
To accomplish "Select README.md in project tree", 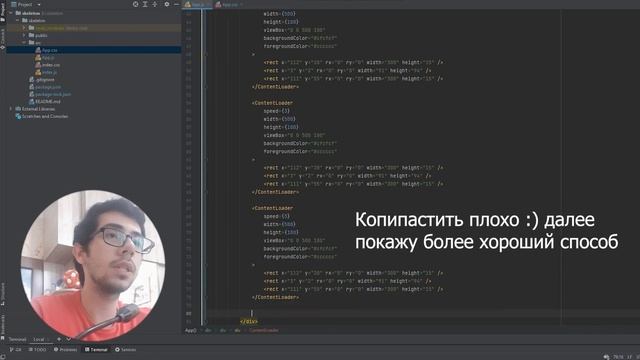I will click(x=47, y=102).
